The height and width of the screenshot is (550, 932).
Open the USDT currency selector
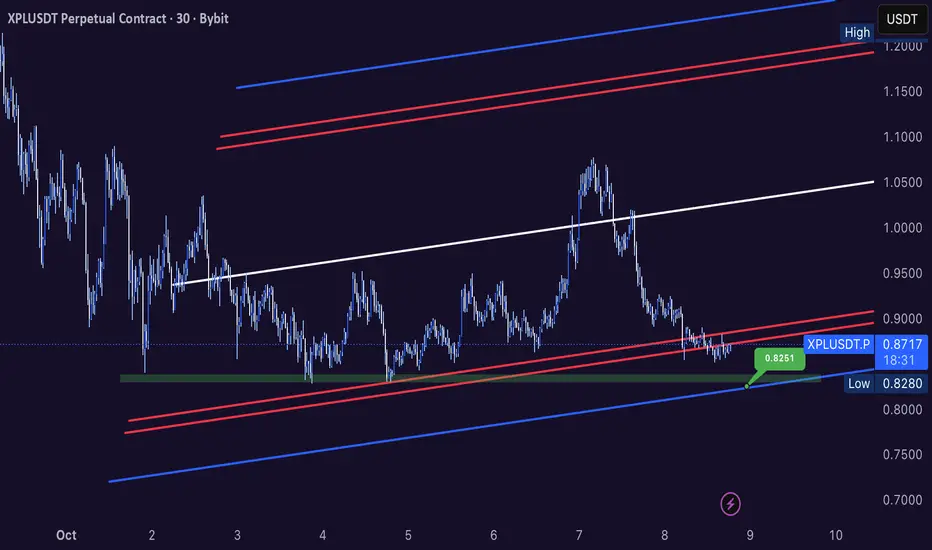[x=902, y=20]
